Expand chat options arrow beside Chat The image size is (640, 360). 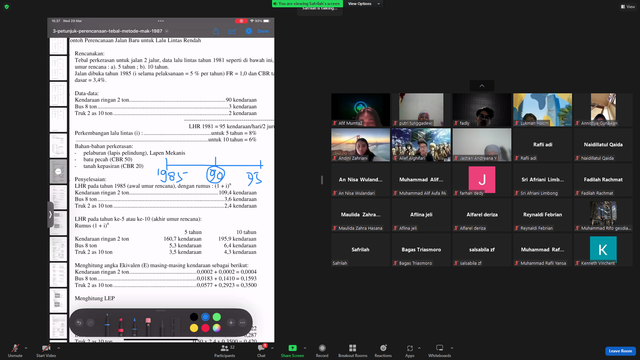[x=272, y=348]
